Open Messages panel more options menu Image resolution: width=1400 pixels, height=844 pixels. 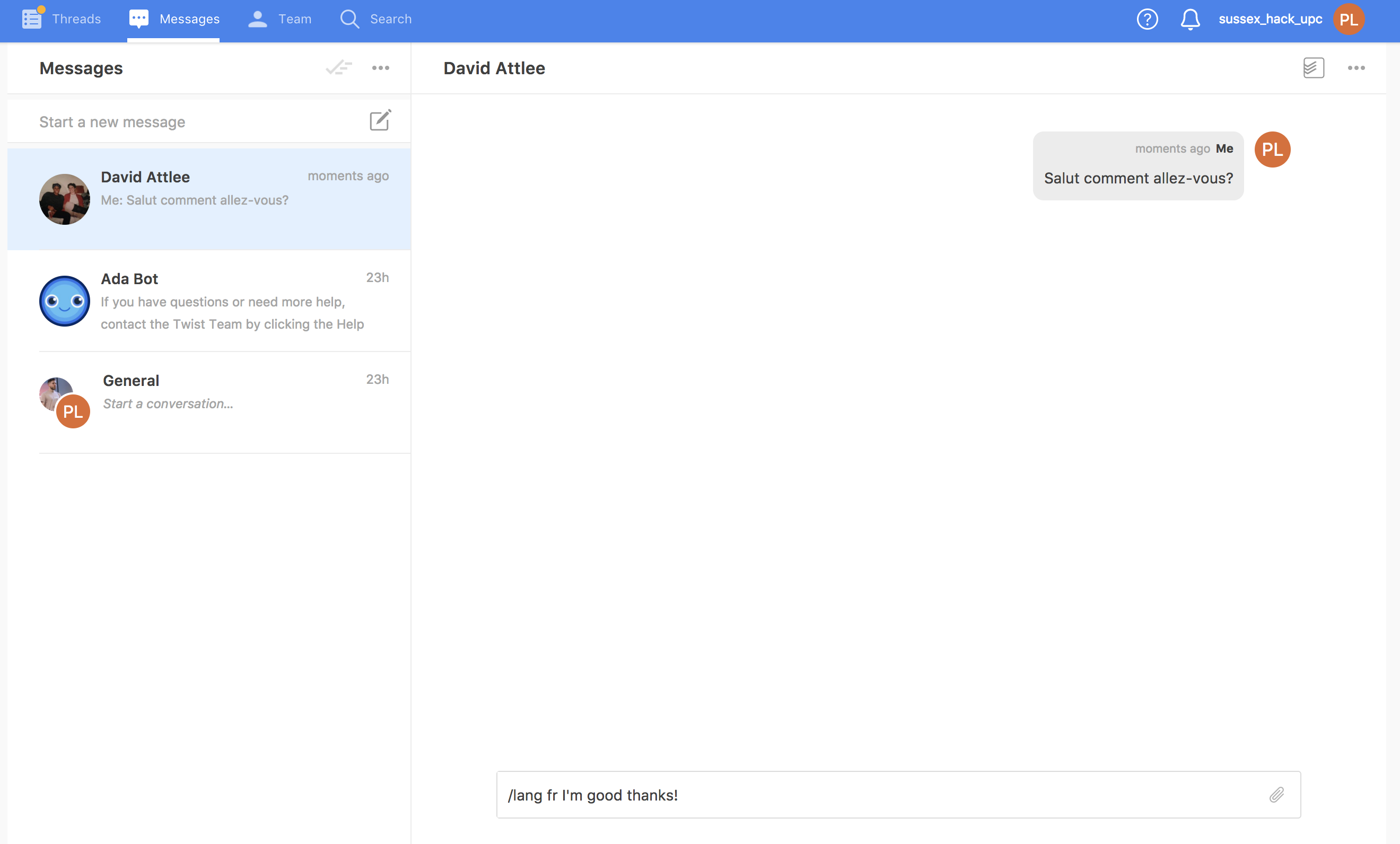click(x=380, y=67)
